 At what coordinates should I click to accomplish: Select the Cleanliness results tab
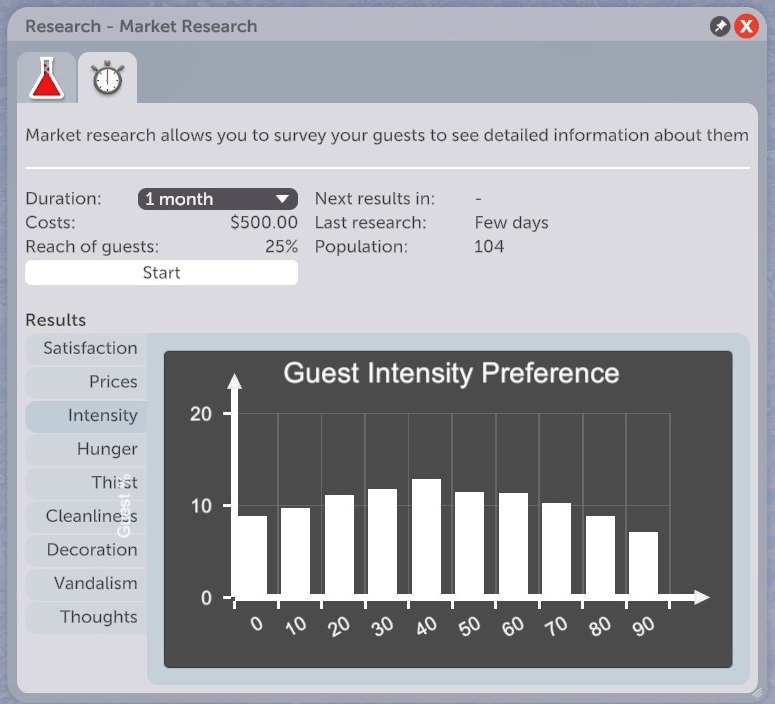coord(86,516)
